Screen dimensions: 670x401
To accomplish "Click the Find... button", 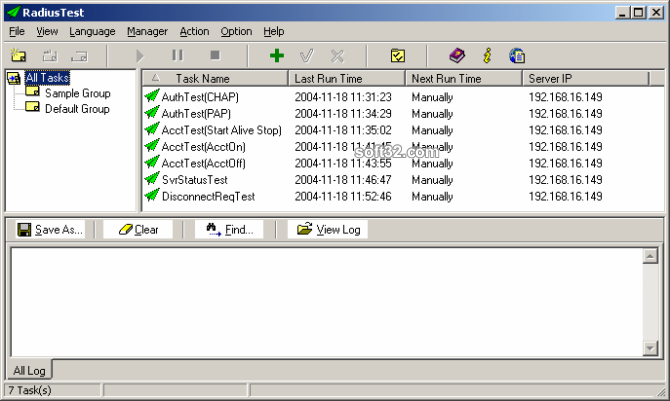I will pyautogui.click(x=229, y=230).
